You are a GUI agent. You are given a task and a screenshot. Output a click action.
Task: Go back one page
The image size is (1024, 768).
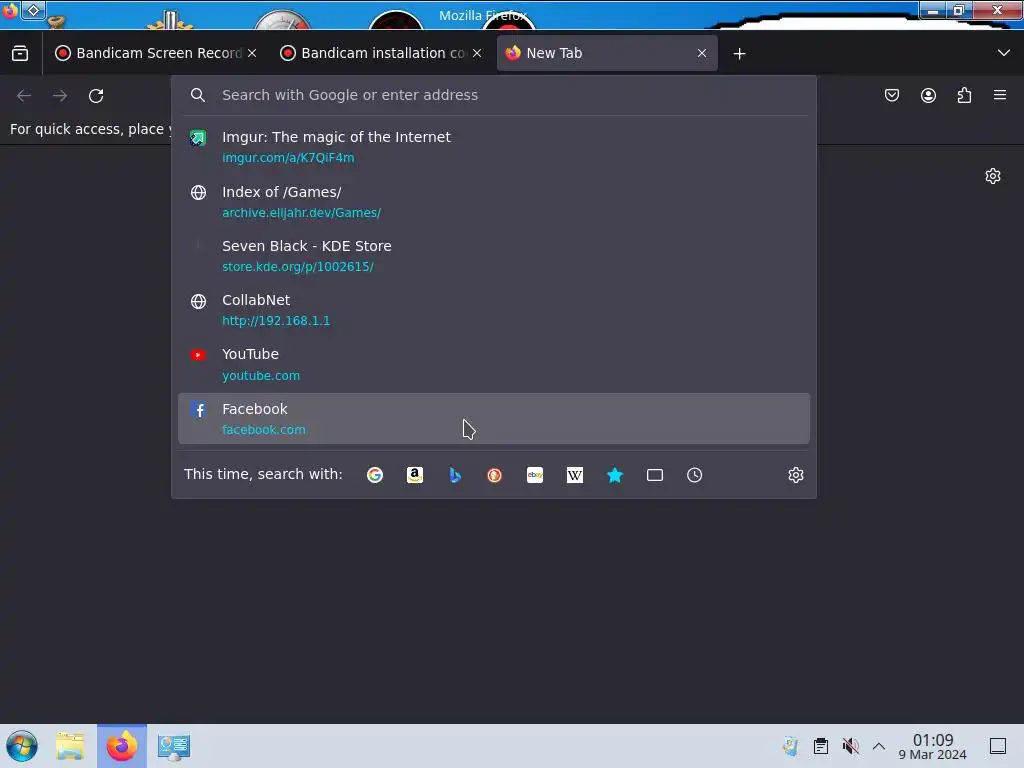point(24,95)
